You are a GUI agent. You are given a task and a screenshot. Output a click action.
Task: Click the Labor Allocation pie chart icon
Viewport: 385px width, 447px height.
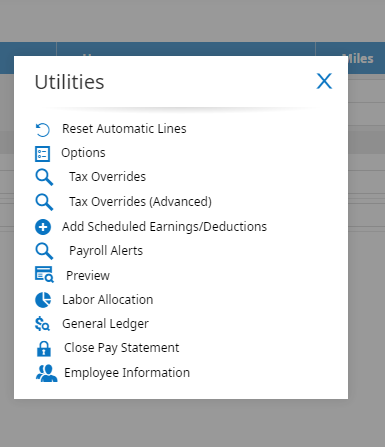coord(43,300)
